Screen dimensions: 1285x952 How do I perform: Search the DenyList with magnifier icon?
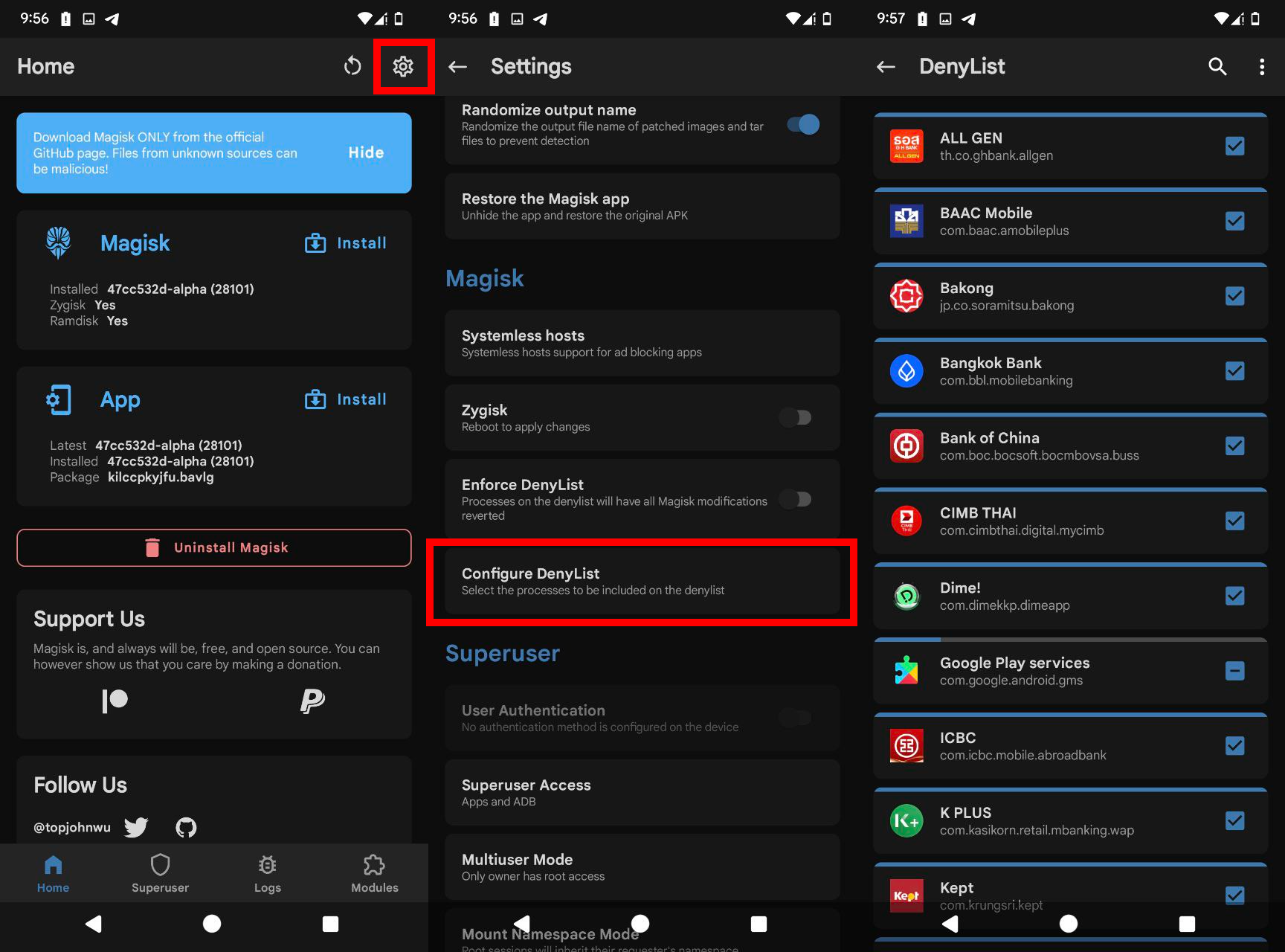coord(1217,66)
